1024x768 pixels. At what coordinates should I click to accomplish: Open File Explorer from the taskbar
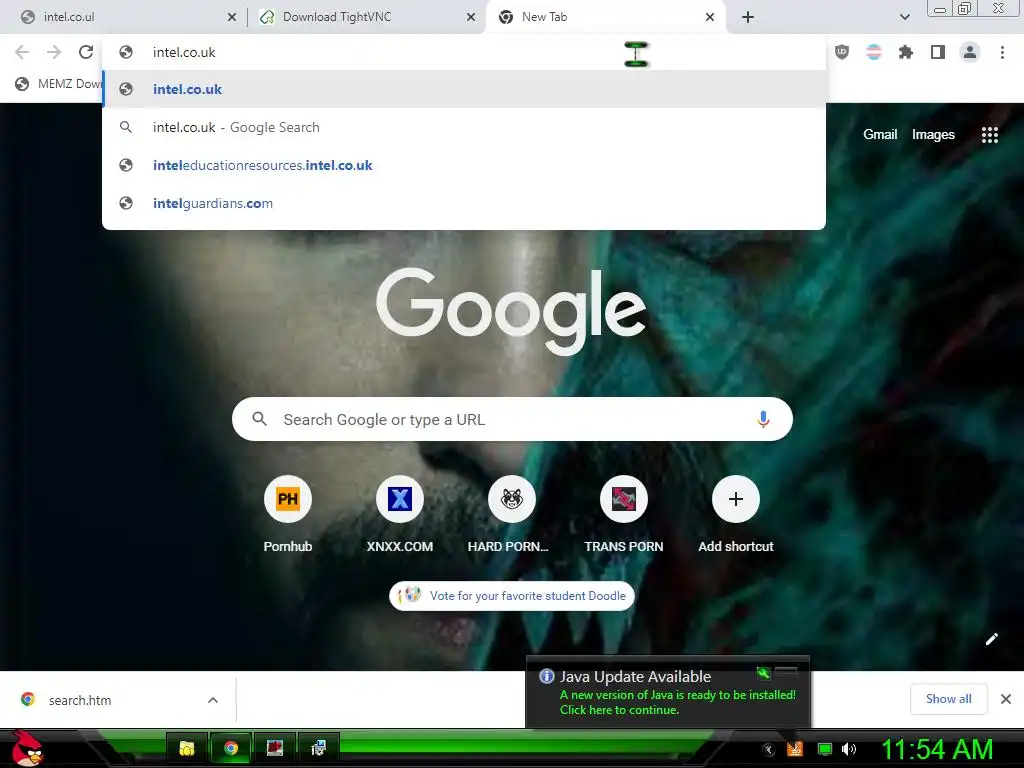point(187,748)
